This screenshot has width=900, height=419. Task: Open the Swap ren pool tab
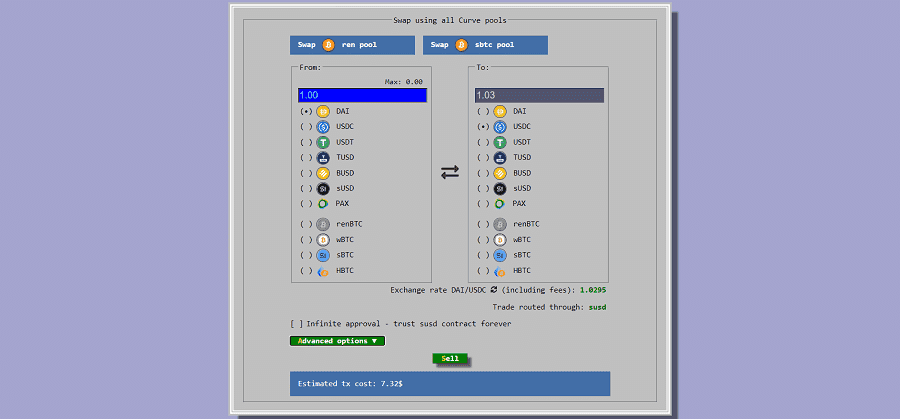(352, 45)
